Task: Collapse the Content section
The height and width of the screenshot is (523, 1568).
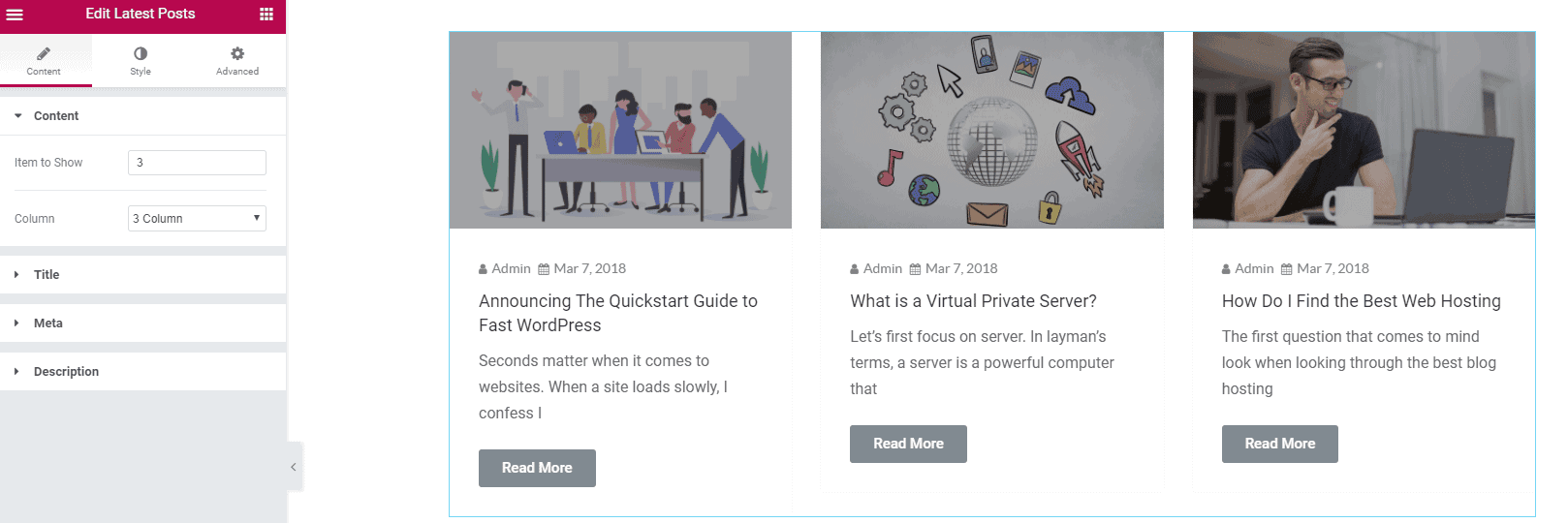Action: [56, 116]
